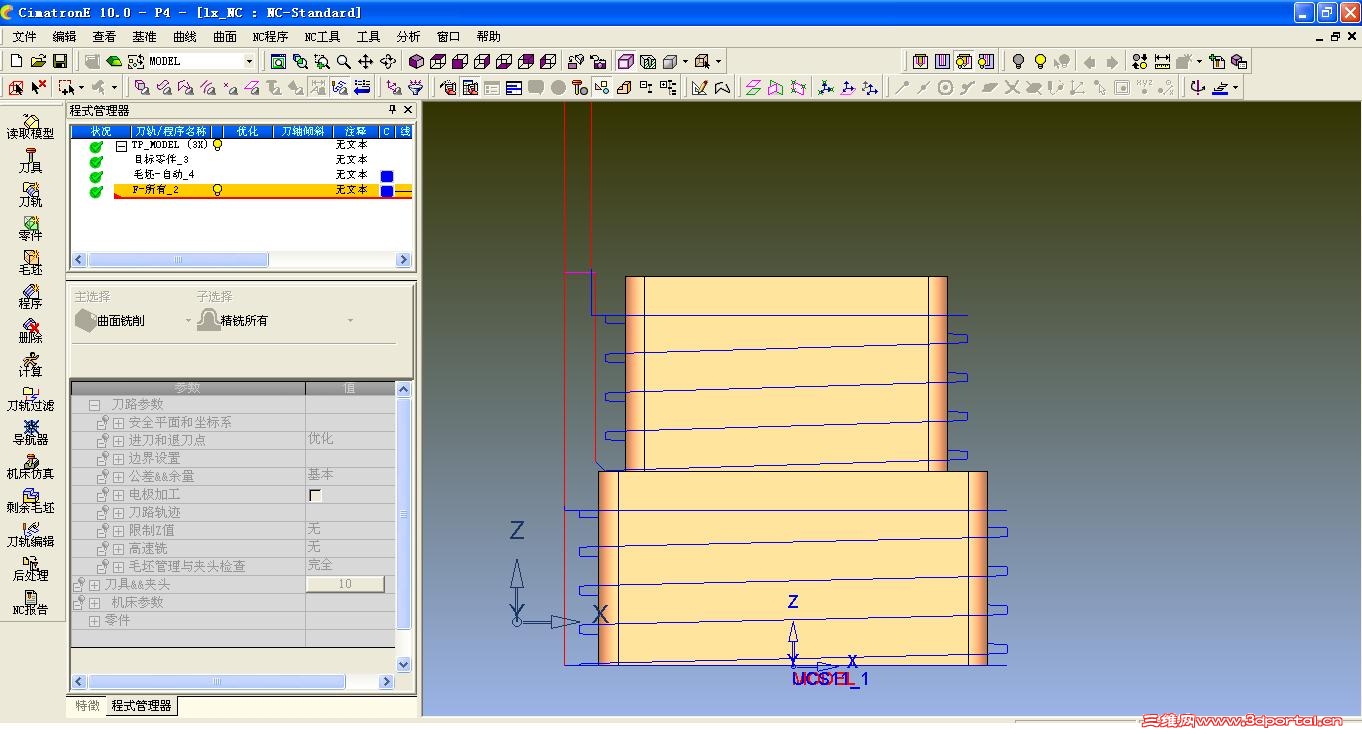Click the 状况 column header
The height and width of the screenshot is (734, 1362).
[x=101, y=131]
